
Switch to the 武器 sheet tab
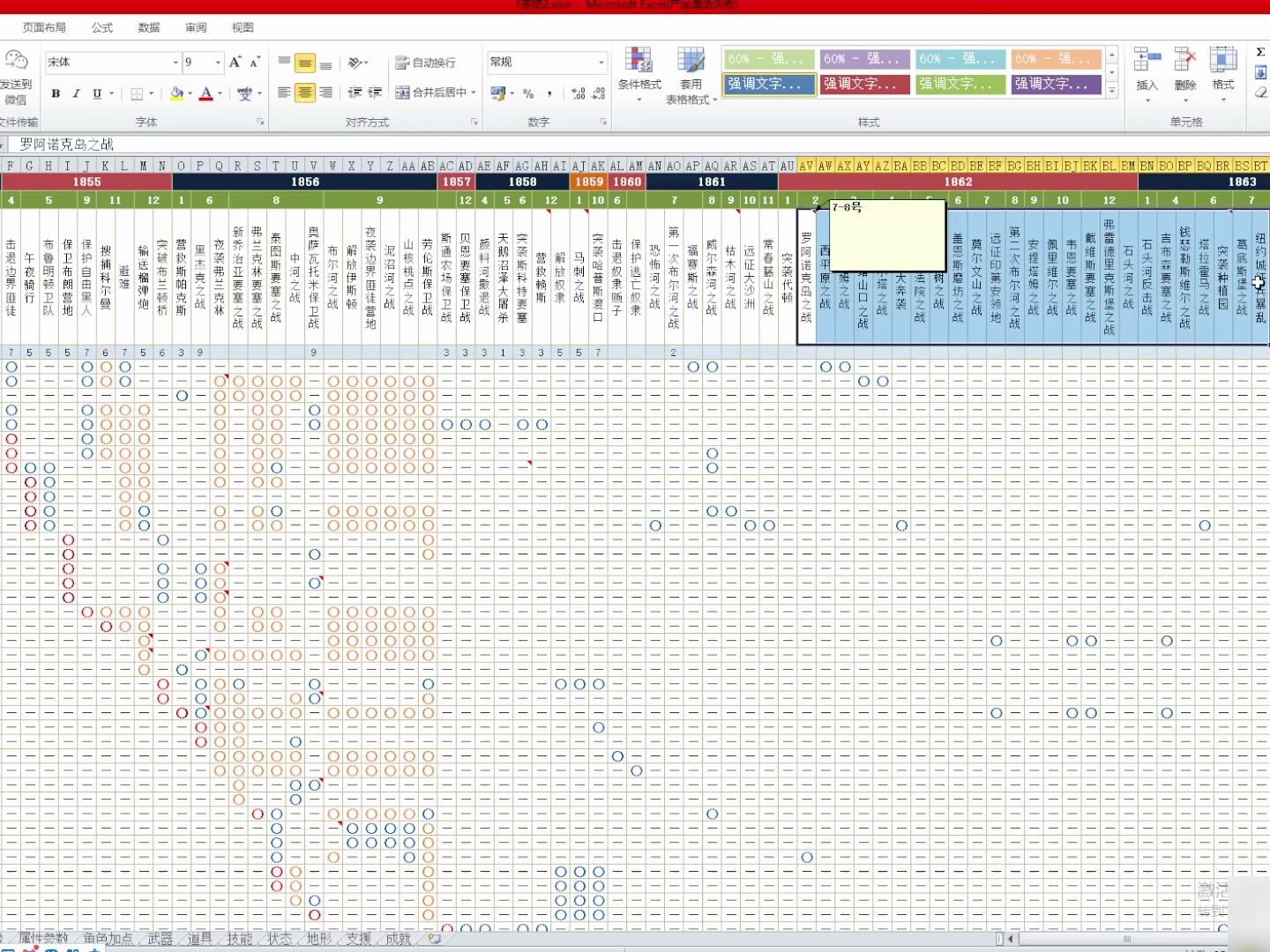(161, 938)
